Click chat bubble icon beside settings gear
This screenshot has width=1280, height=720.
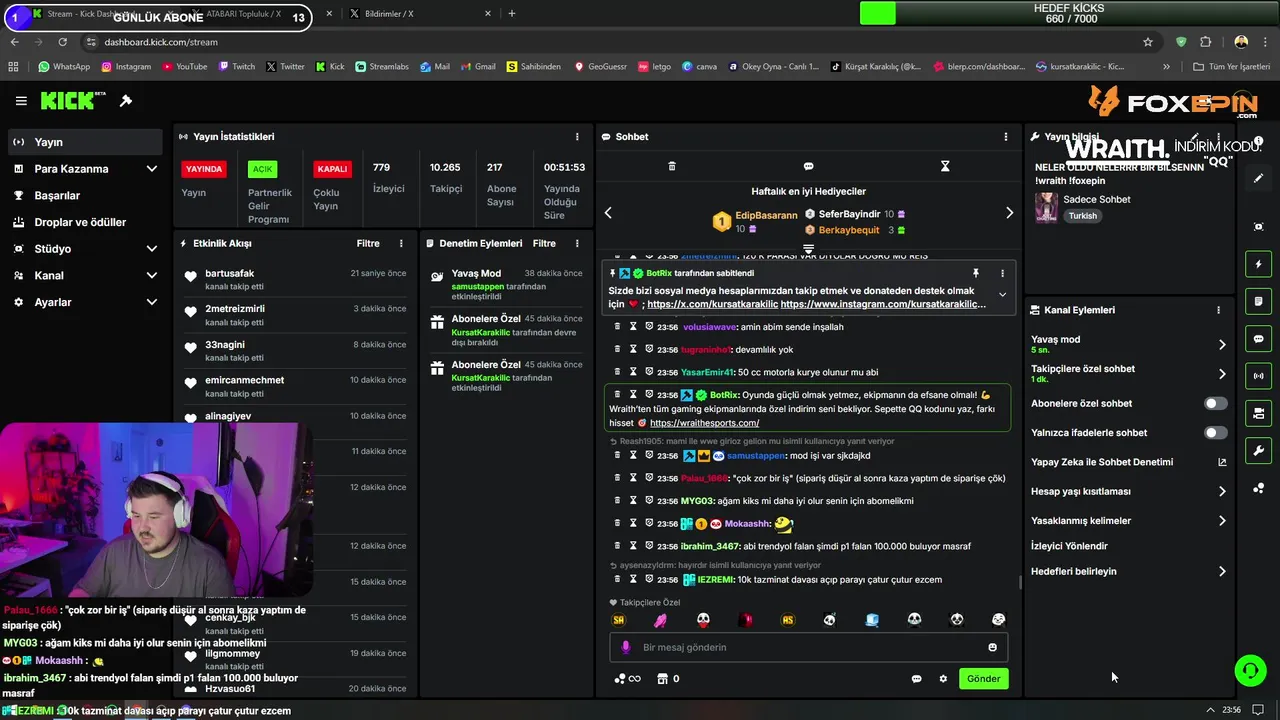[916, 679]
